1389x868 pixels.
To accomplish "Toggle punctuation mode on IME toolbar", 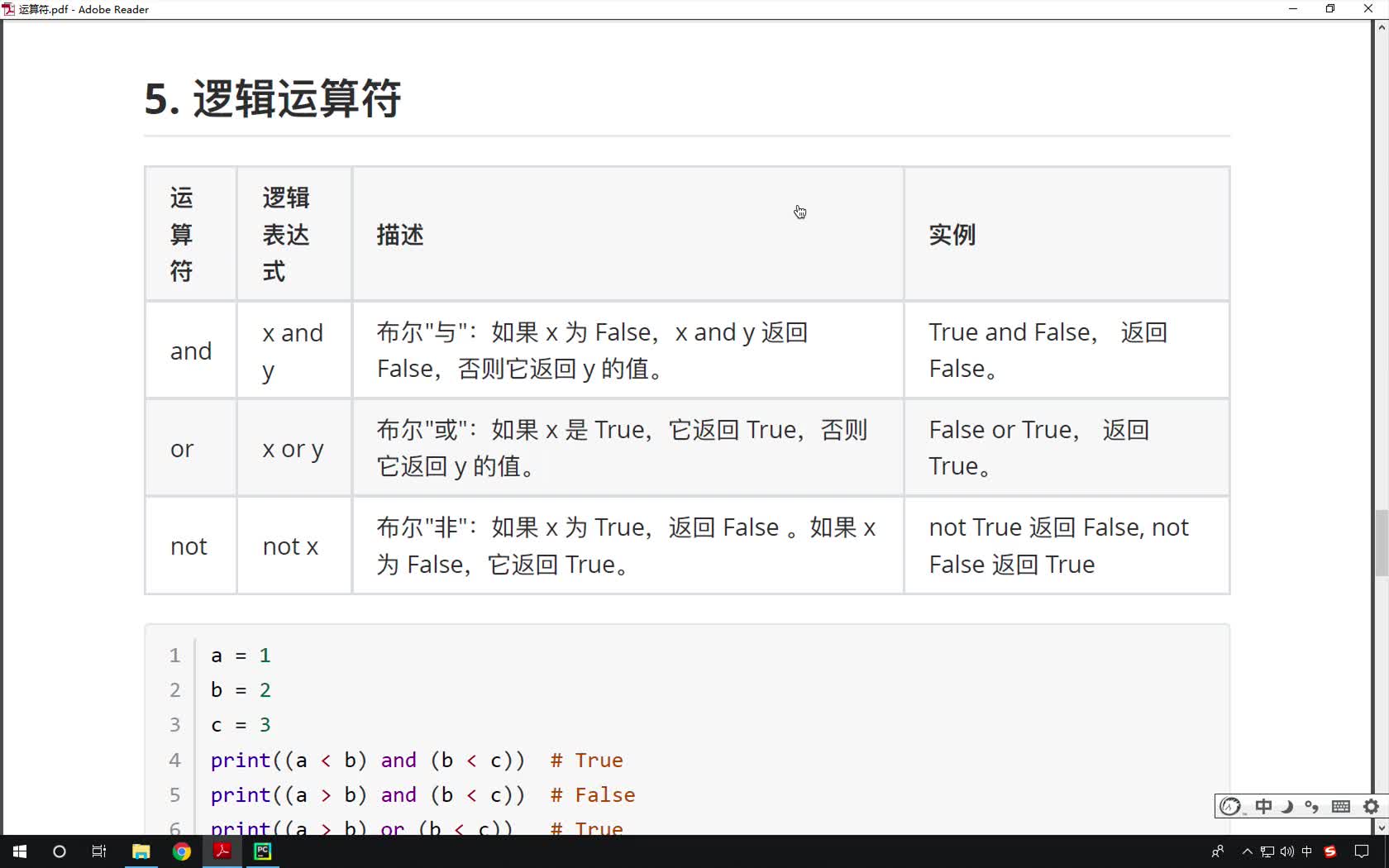I will (1312, 806).
